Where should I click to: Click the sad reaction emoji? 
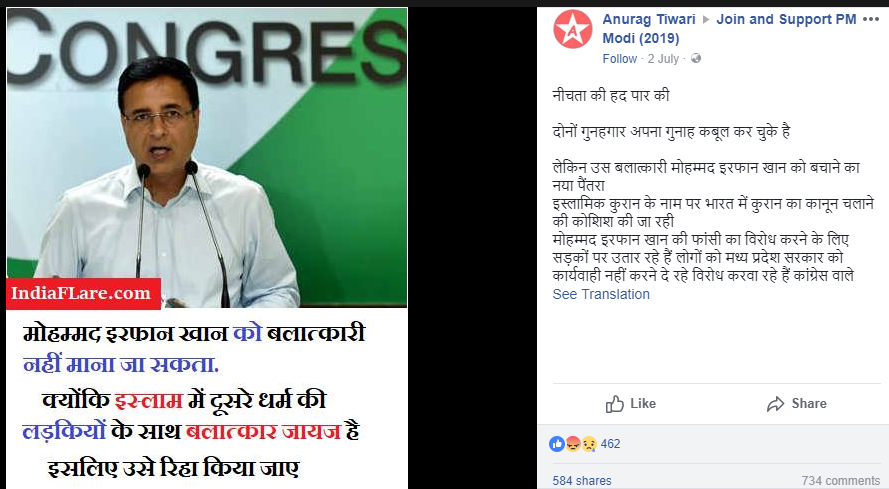tap(589, 444)
